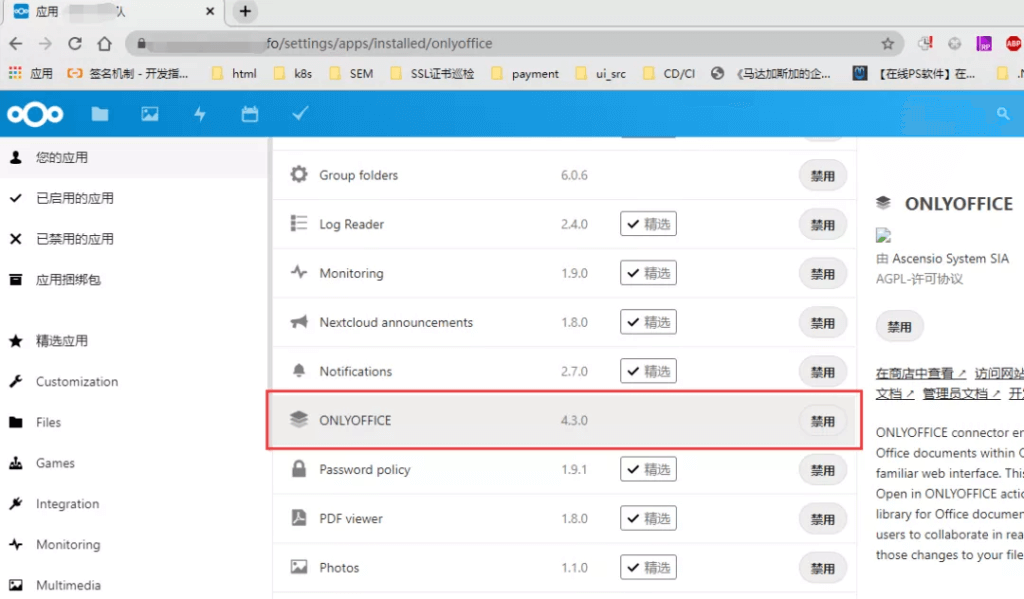Screen dimensions: 1024x599
Task: Open the Integration category
Action: pos(134,504)
